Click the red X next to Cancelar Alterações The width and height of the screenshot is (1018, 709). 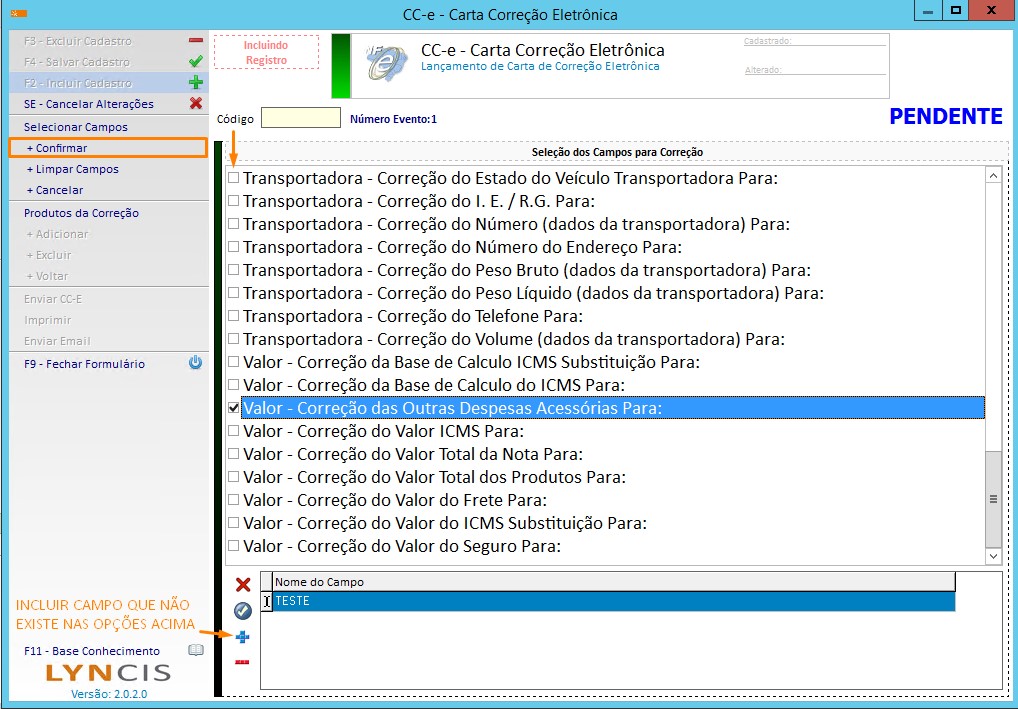[196, 104]
